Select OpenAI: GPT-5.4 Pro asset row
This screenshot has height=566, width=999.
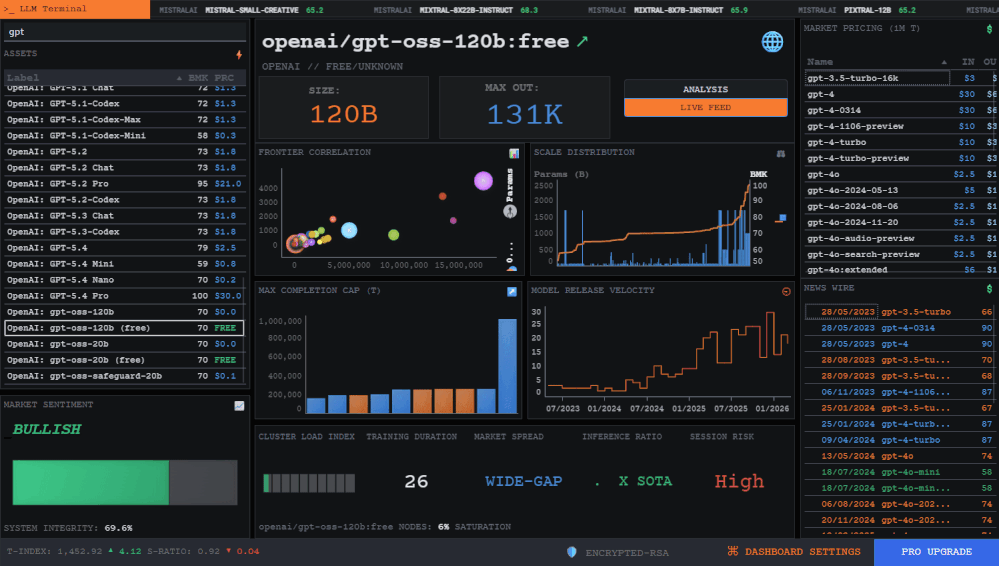[124, 296]
